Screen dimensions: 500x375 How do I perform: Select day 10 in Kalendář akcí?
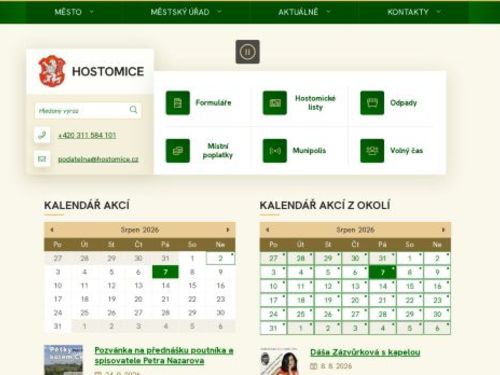click(58, 286)
